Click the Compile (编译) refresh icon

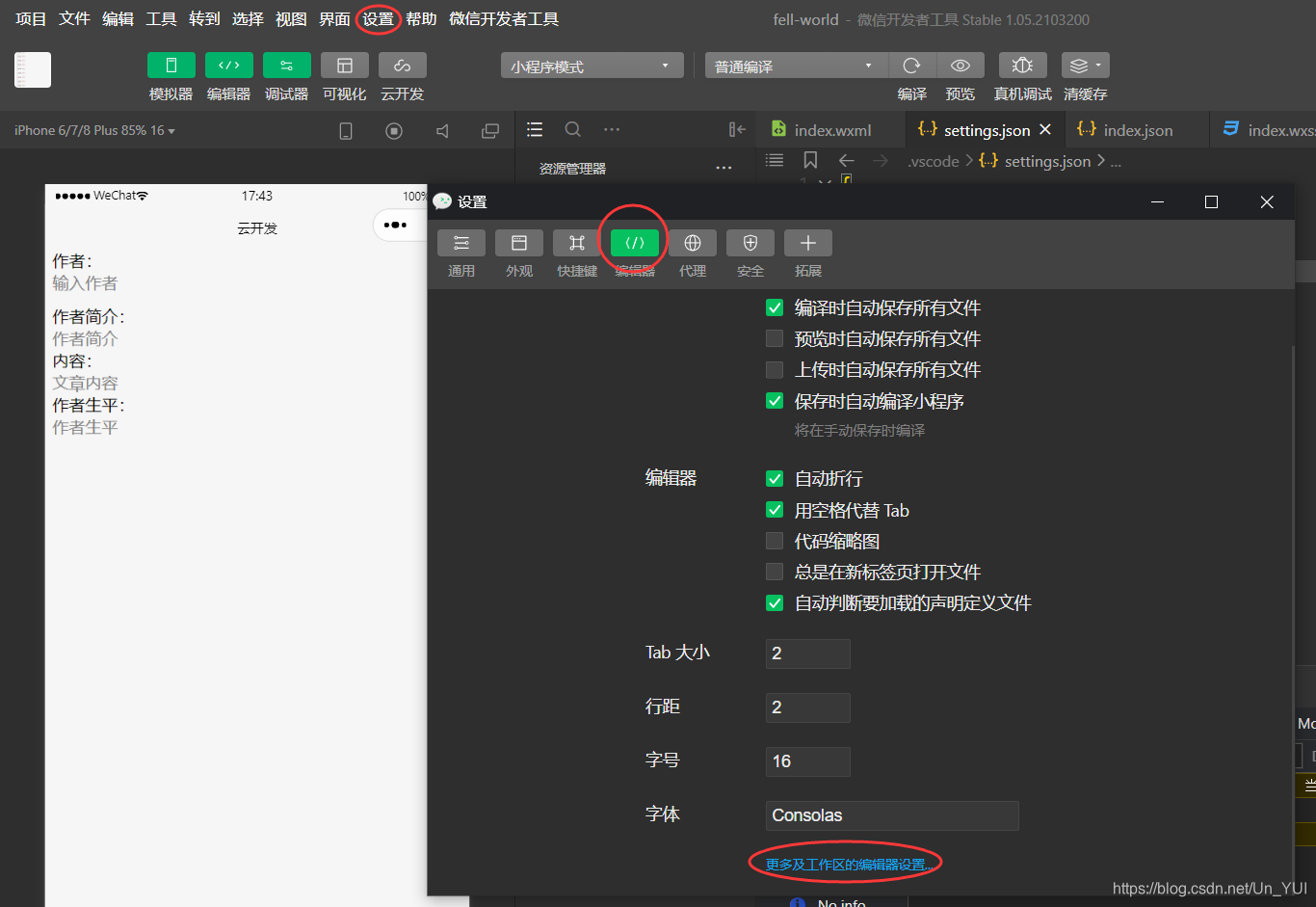(x=911, y=66)
